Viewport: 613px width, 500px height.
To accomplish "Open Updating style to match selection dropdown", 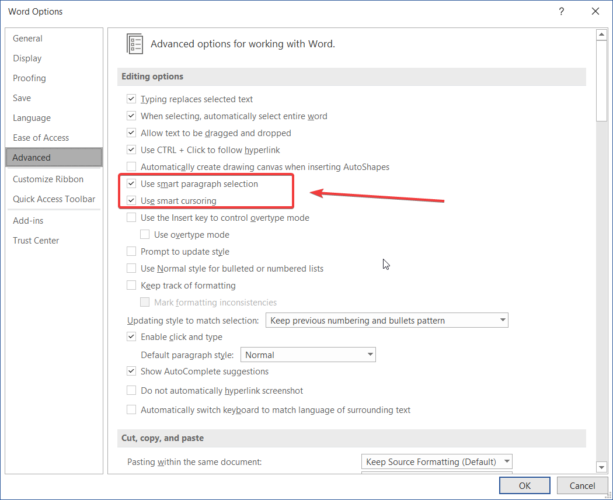I will point(387,320).
